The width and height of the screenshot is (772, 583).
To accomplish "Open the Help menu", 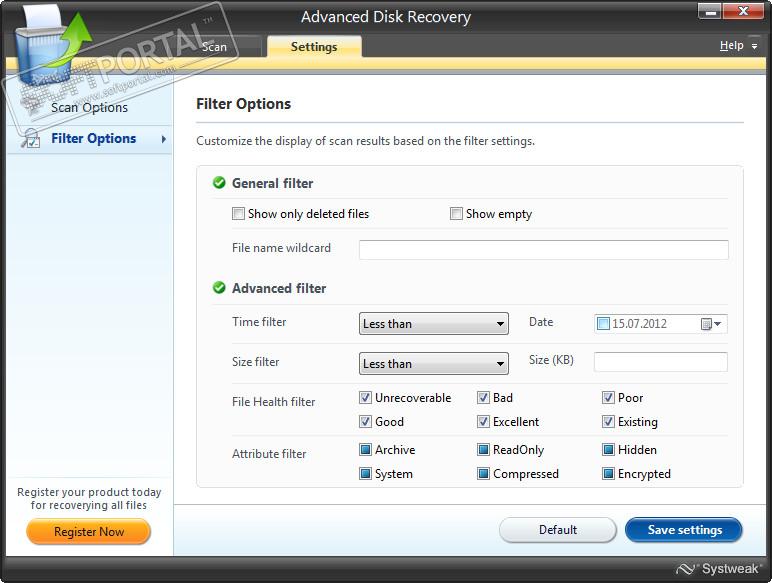I will click(x=731, y=45).
